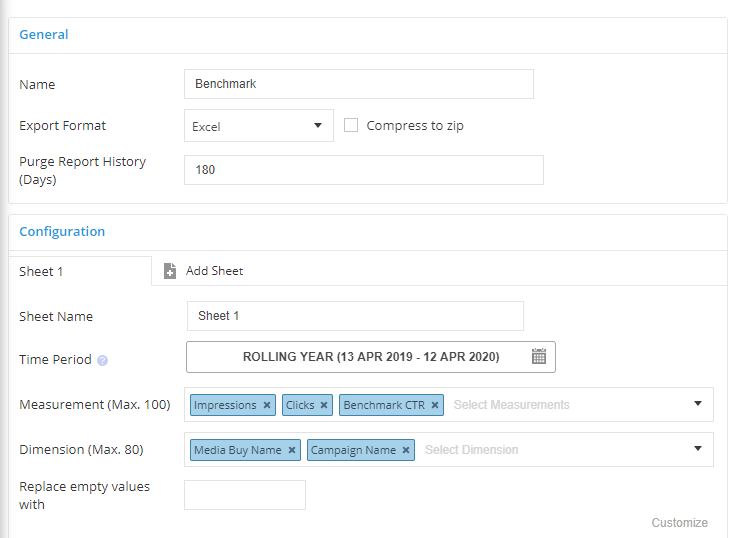Remove the Campaign Name dimension tag

(x=406, y=450)
